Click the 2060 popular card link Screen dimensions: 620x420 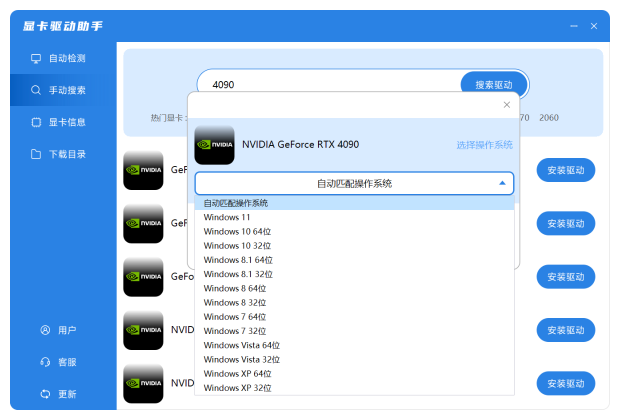(549, 117)
